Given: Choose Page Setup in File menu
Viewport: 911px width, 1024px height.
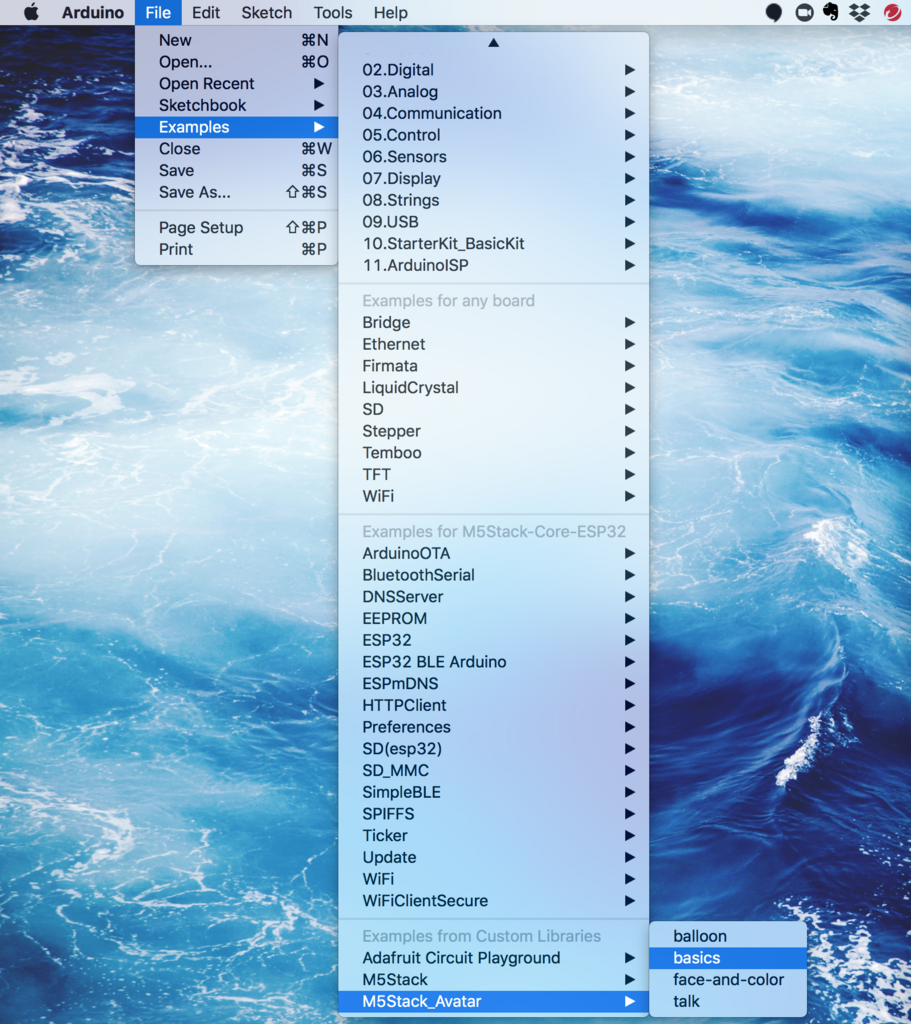Looking at the screenshot, I should (x=236, y=227).
